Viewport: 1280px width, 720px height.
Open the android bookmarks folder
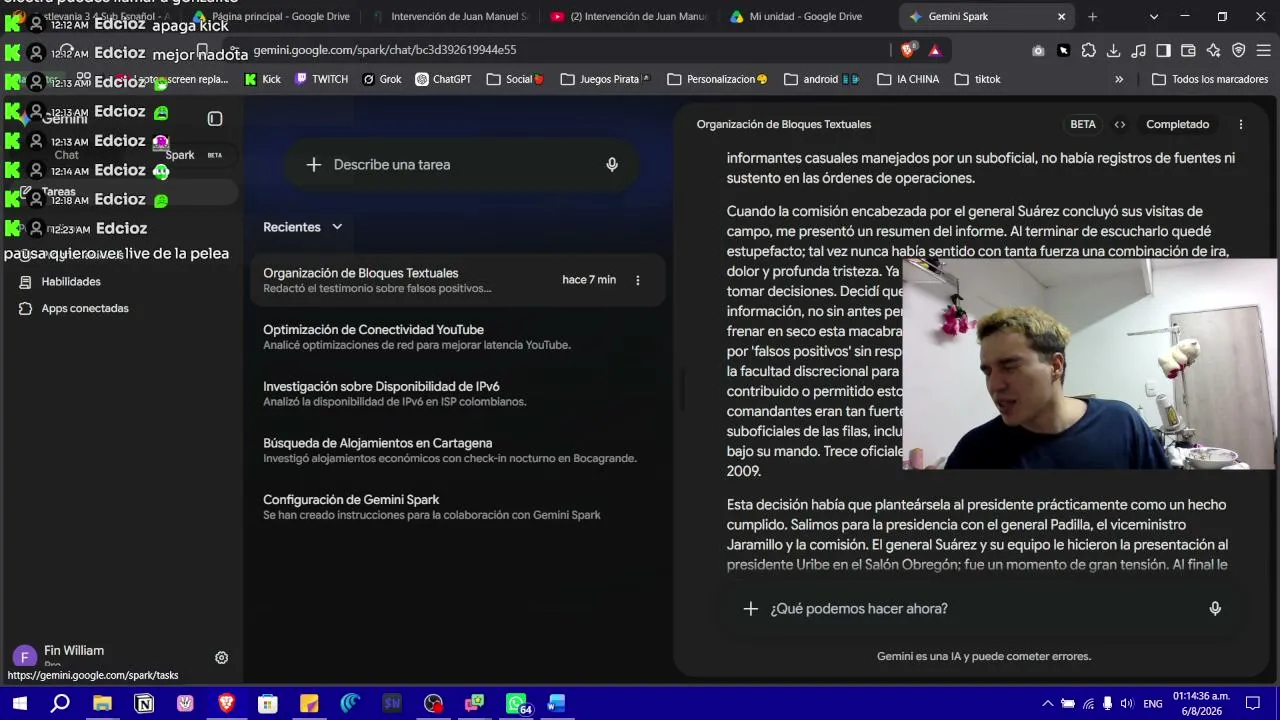[822, 79]
